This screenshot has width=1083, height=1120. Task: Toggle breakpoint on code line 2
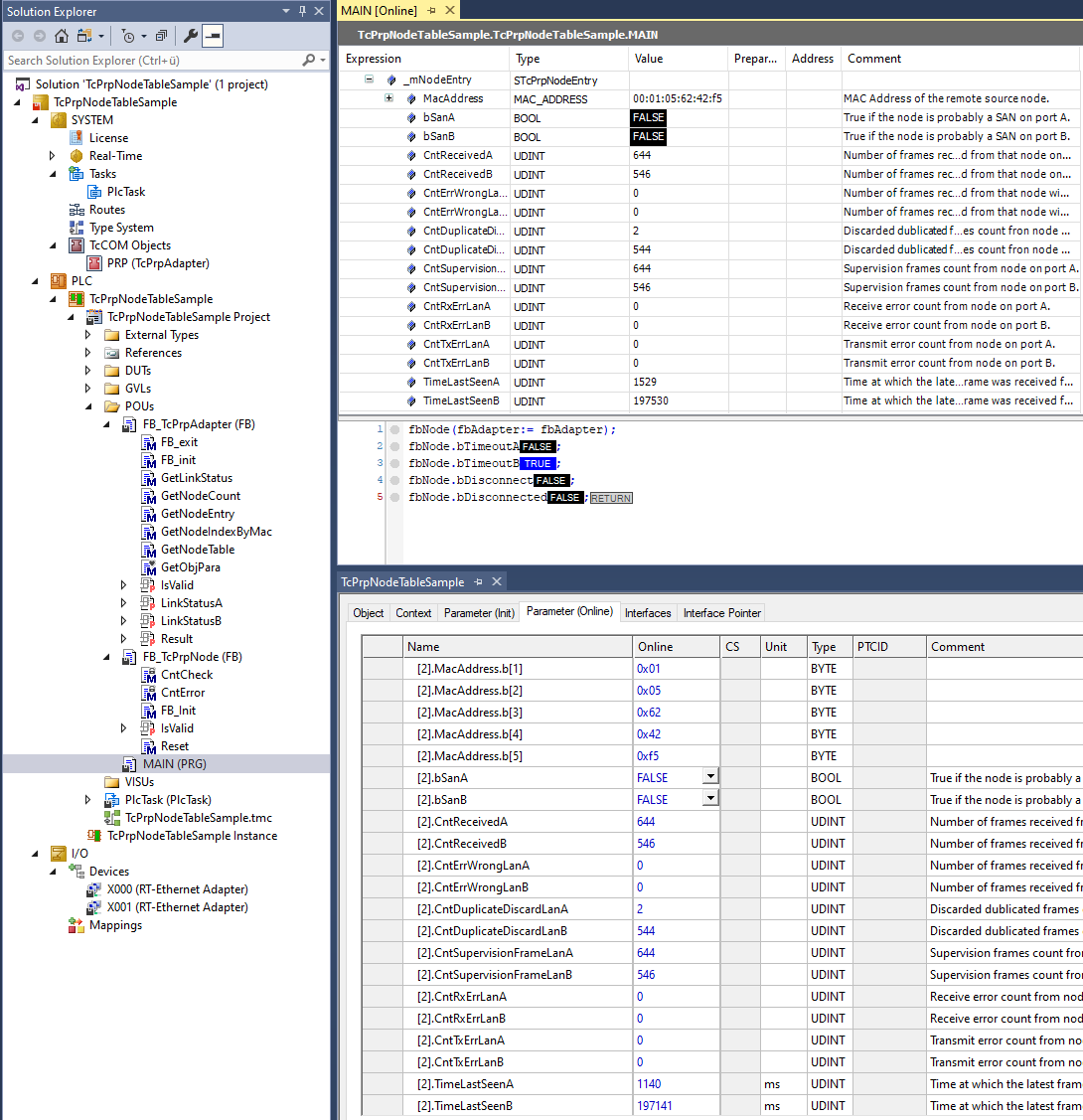click(x=394, y=446)
